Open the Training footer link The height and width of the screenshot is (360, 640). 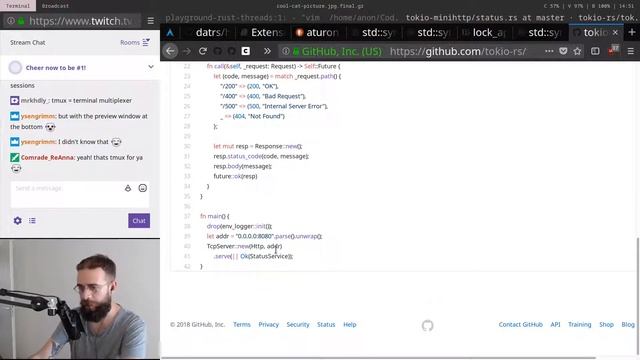(579, 324)
